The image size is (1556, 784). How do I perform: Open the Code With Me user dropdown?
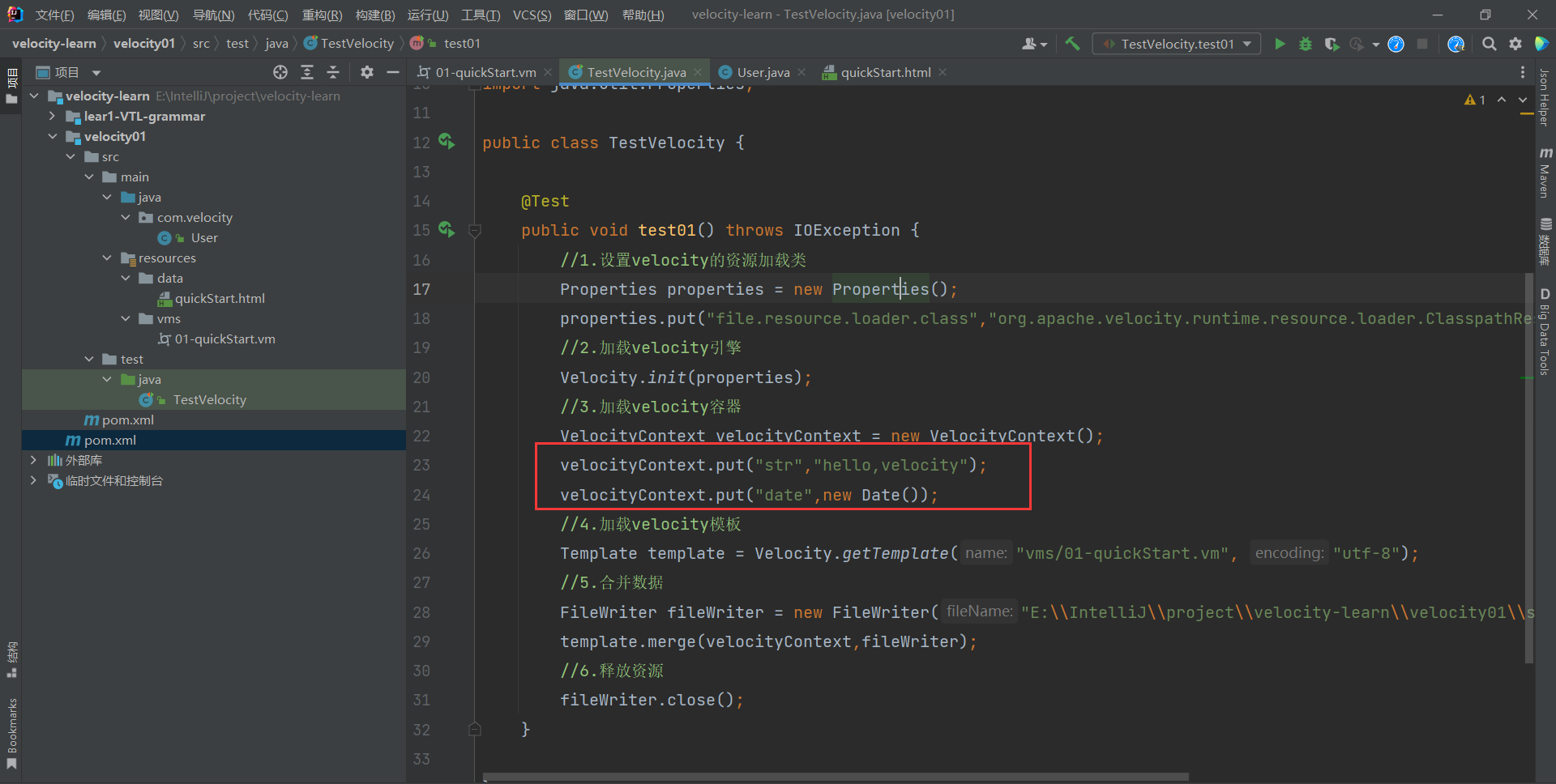(1035, 44)
